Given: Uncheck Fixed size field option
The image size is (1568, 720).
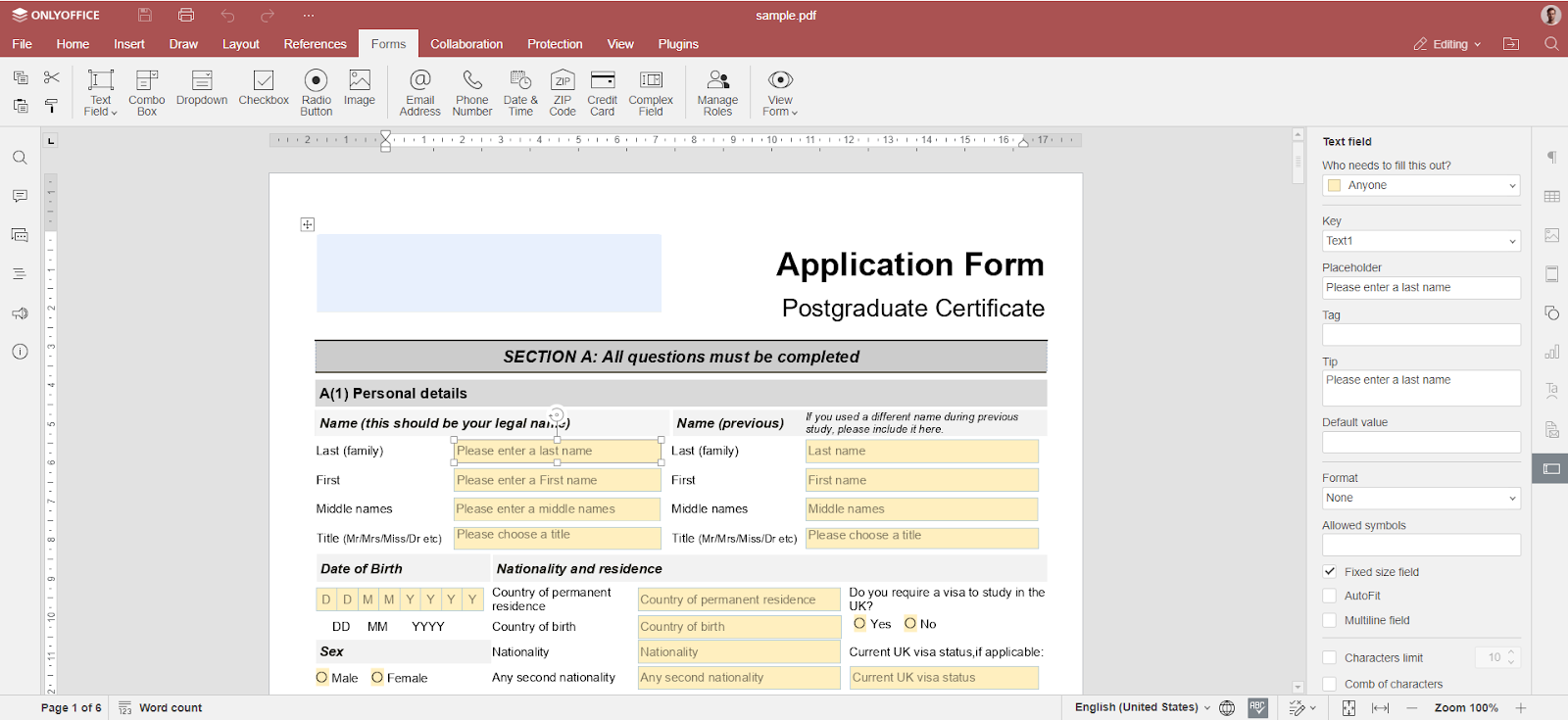Looking at the screenshot, I should click(x=1330, y=572).
